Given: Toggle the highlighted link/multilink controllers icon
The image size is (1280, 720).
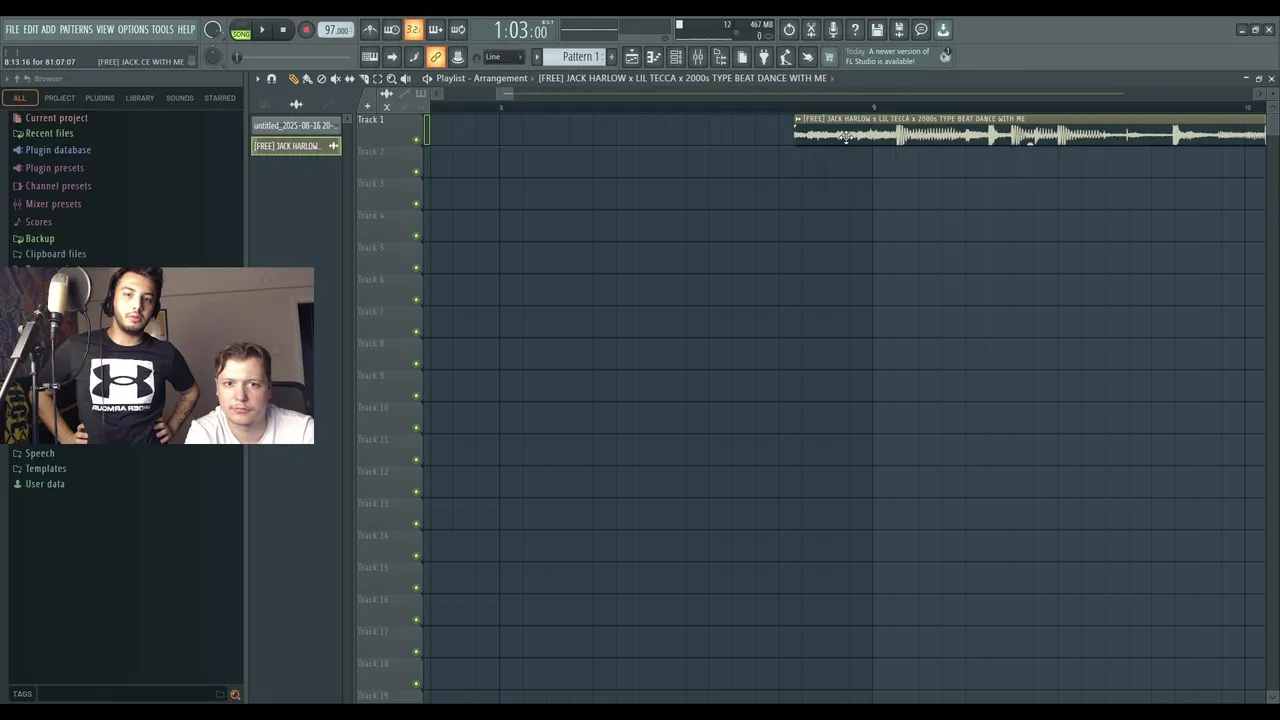Looking at the screenshot, I should [x=436, y=57].
